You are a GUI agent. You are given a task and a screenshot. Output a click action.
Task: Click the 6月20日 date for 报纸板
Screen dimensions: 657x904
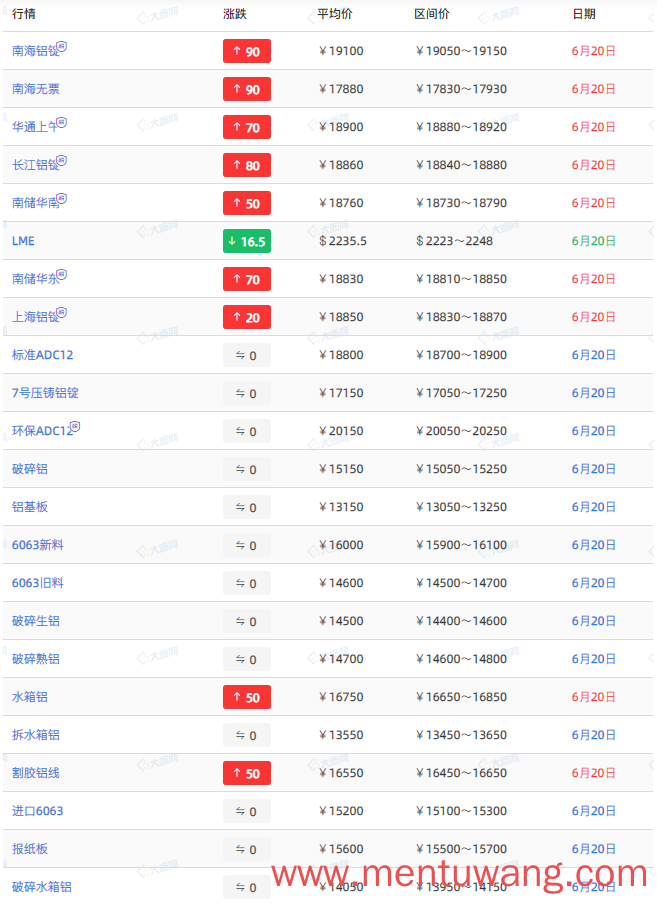pos(594,850)
